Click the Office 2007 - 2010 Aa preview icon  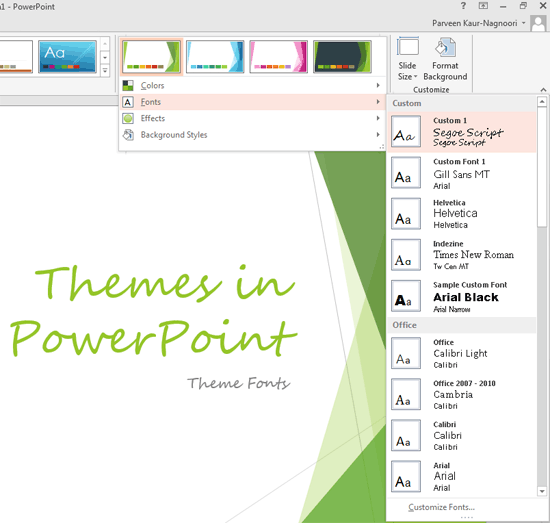point(406,394)
